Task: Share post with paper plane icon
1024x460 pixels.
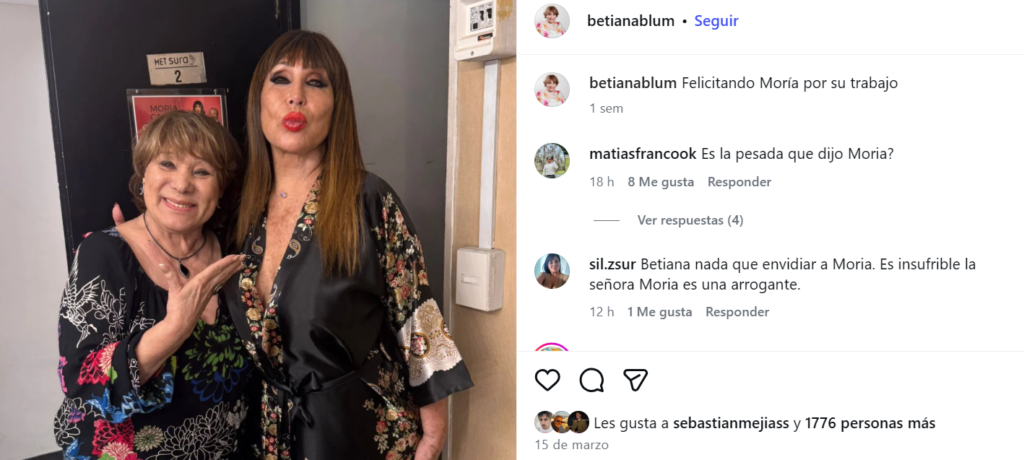Action: pyautogui.click(x=635, y=380)
